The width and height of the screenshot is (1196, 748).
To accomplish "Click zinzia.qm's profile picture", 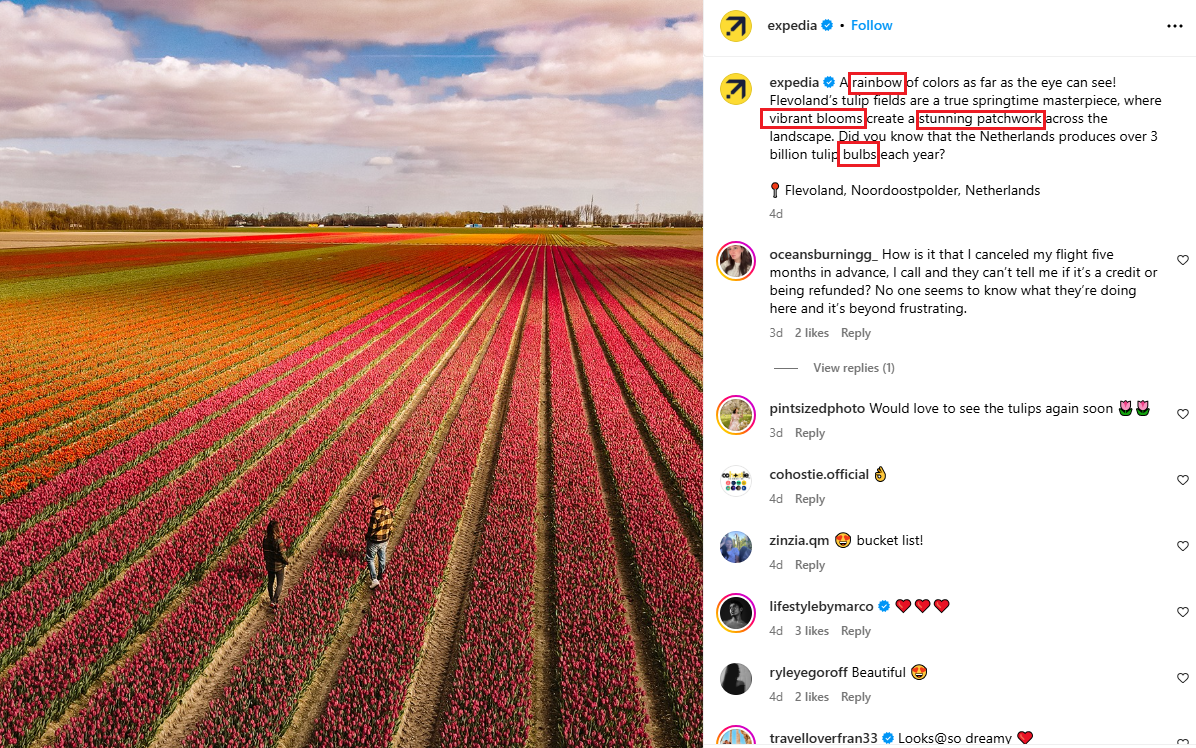I will tap(736, 546).
